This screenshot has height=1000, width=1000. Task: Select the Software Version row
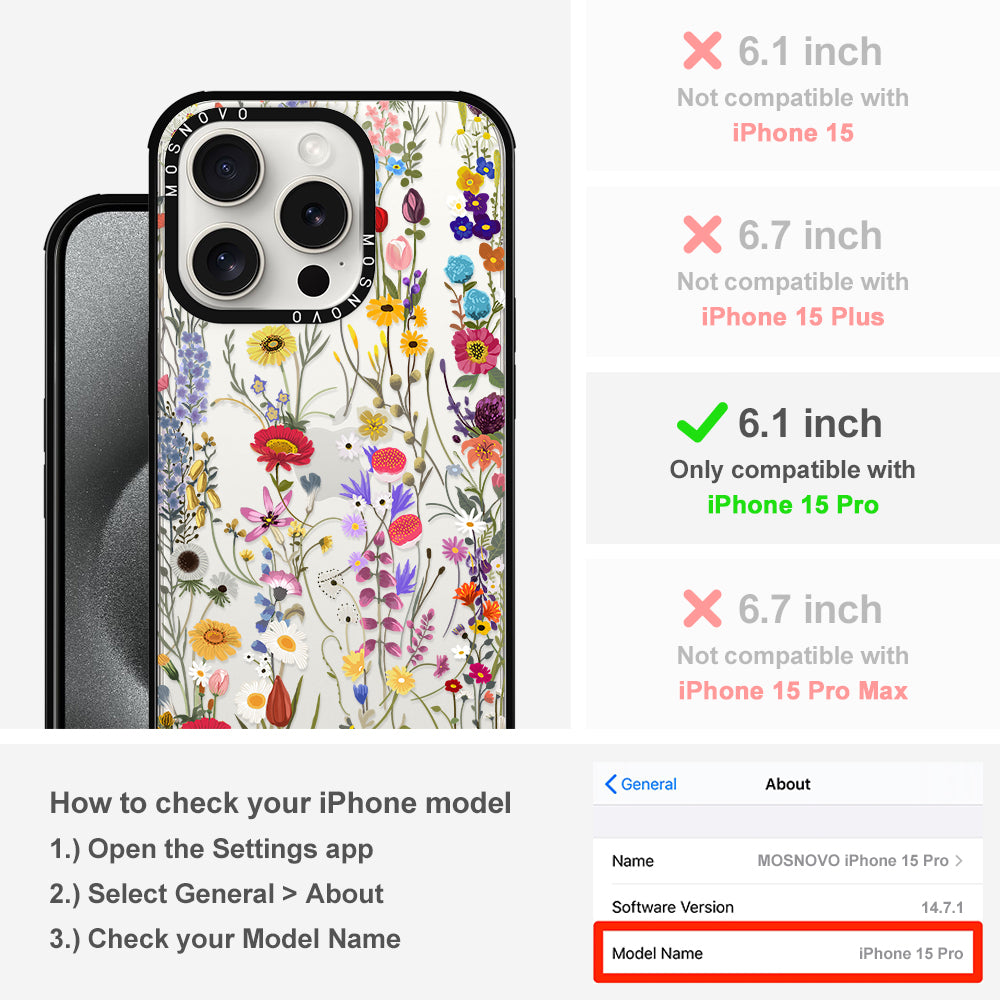pyautogui.click(x=788, y=907)
